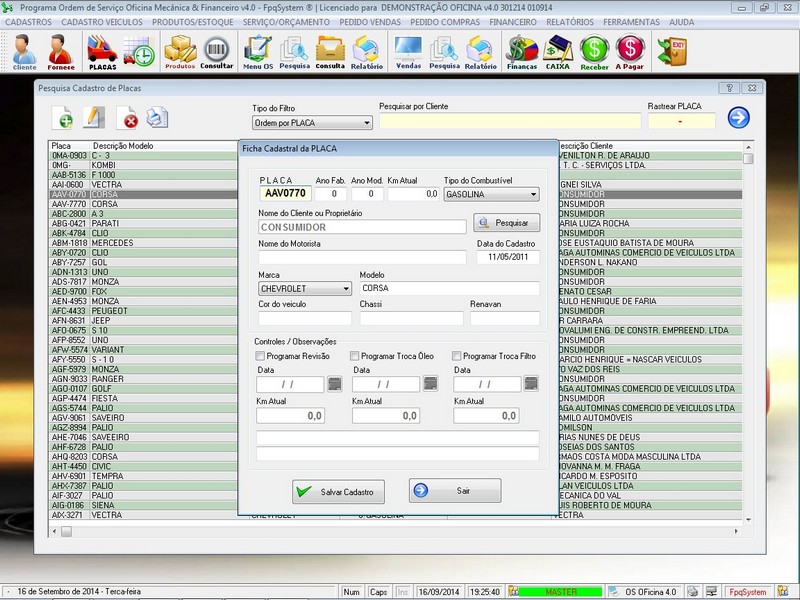Viewport: 800px width, 600px height.
Task: Open the vehicle schedule clock icon
Action: pos(139,51)
